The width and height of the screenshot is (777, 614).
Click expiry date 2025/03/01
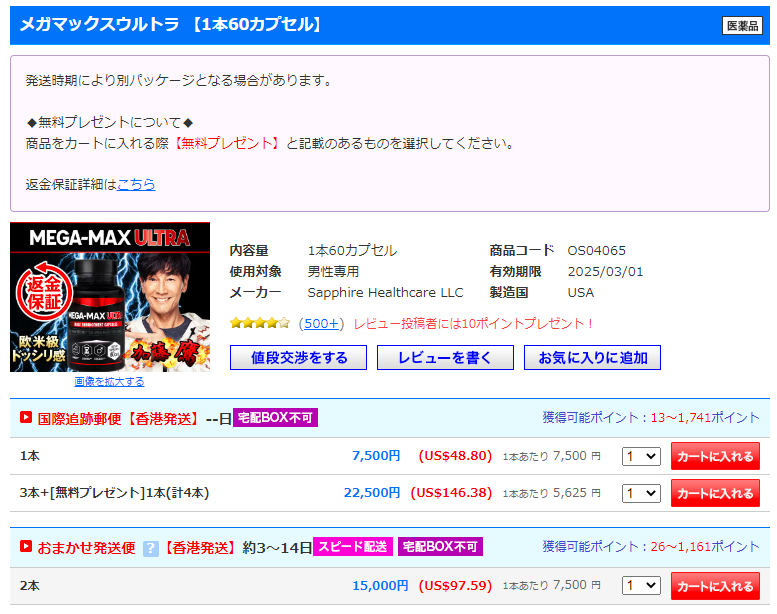click(x=605, y=272)
